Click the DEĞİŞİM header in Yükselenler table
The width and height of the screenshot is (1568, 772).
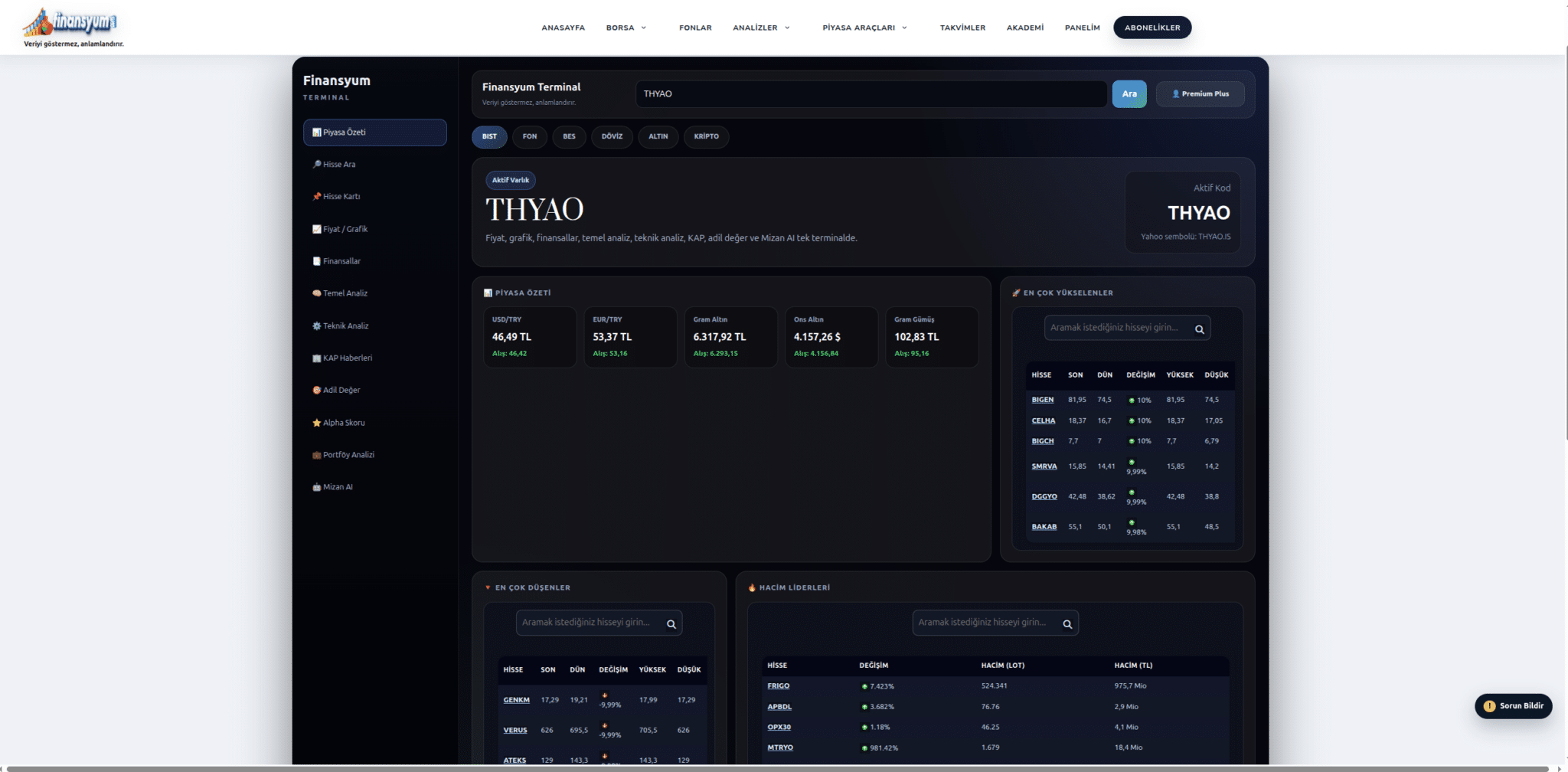1140,375
